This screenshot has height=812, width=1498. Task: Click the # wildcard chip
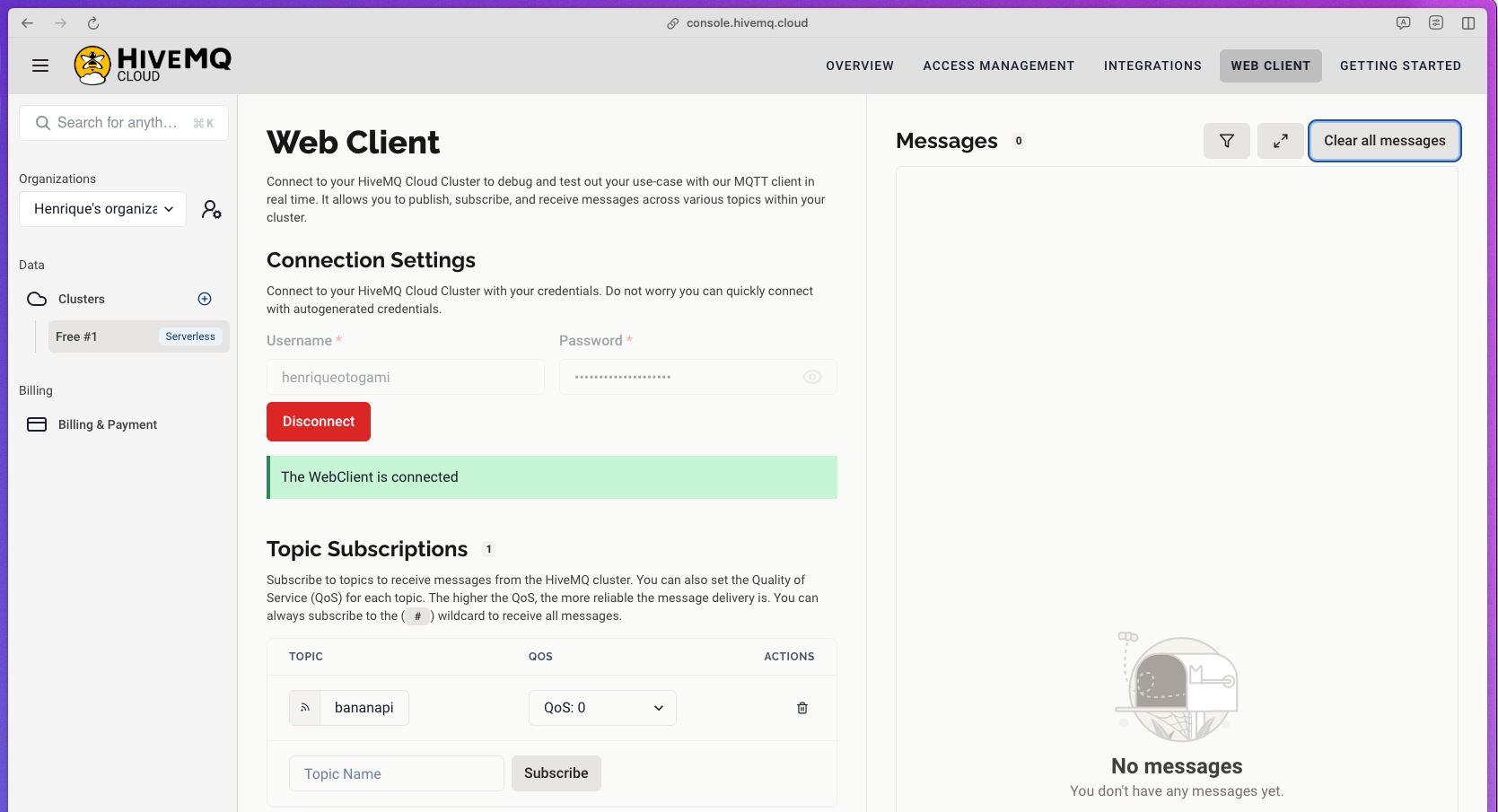(417, 616)
